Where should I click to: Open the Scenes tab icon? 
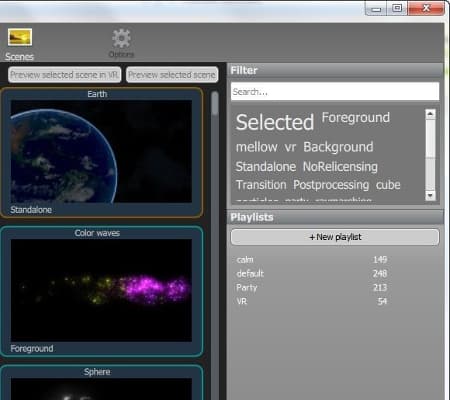pyautogui.click(x=20, y=37)
